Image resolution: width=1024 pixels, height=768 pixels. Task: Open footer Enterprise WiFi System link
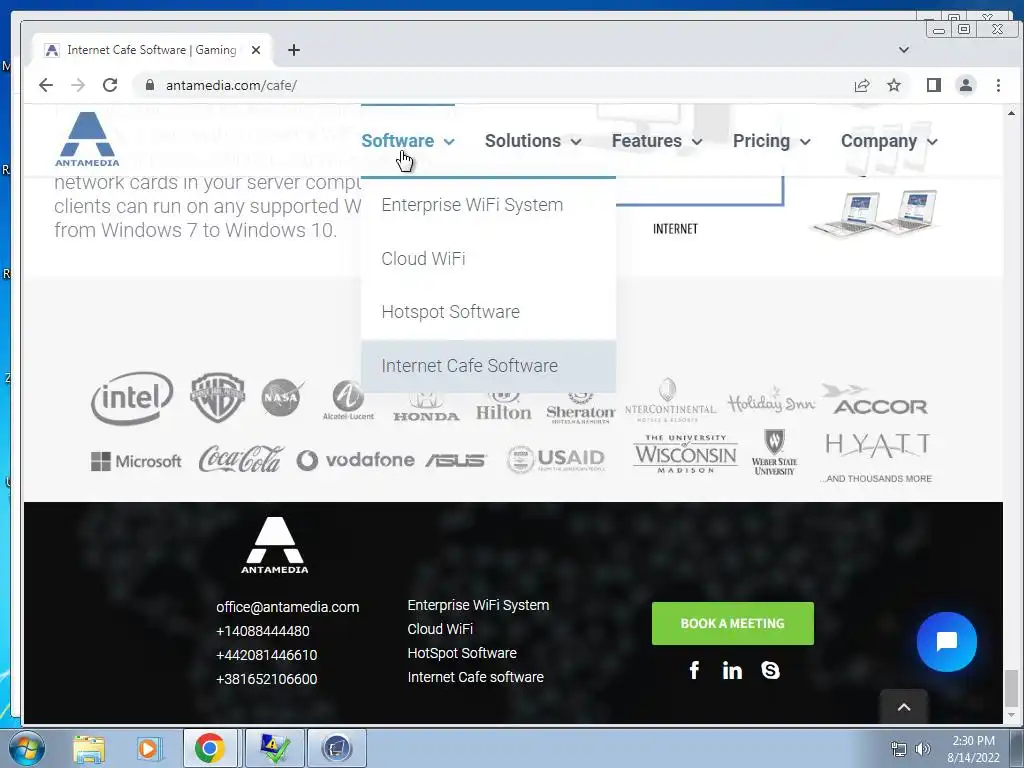click(478, 605)
